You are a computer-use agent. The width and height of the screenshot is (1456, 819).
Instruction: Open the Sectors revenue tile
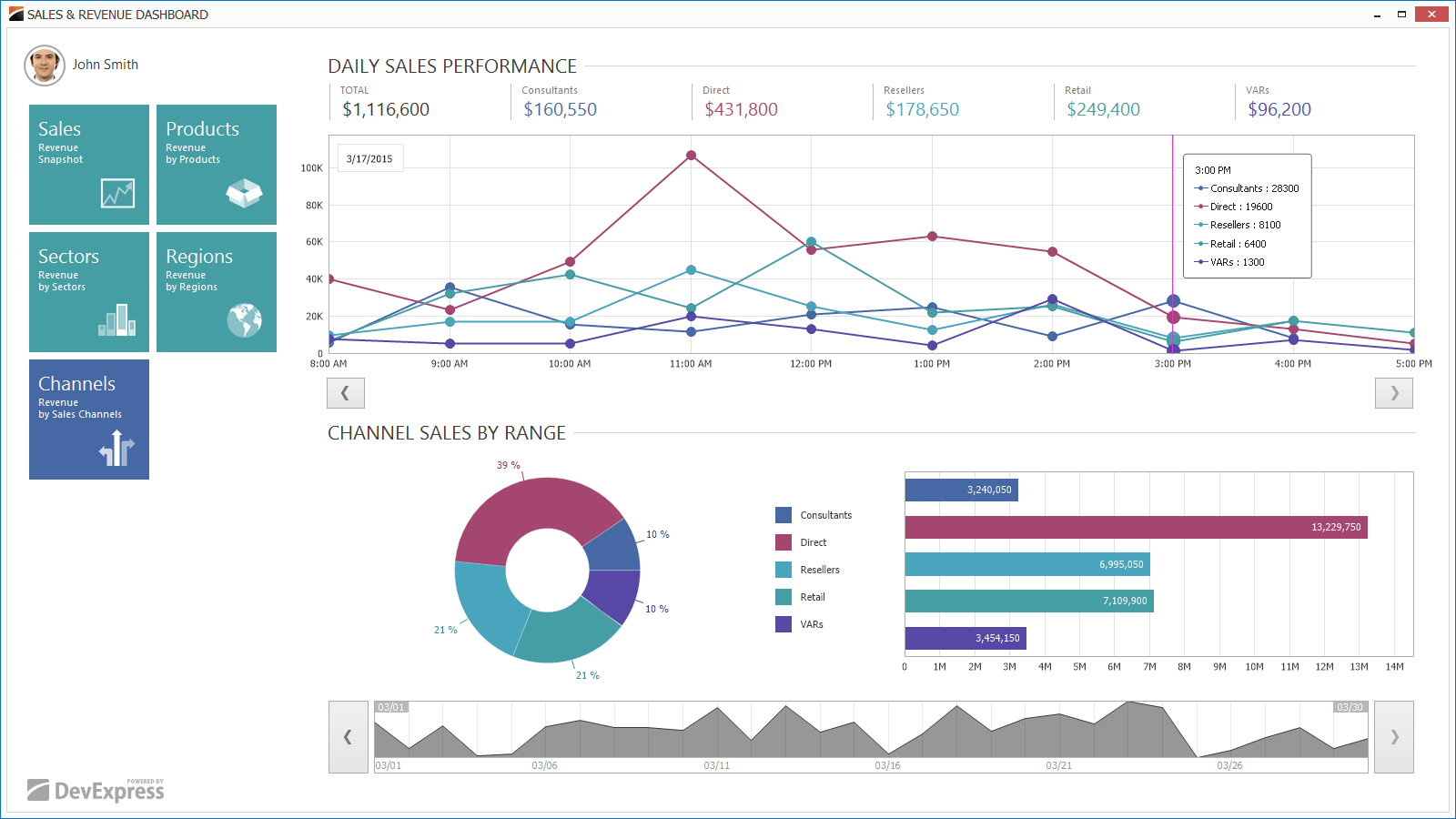pyautogui.click(x=89, y=292)
